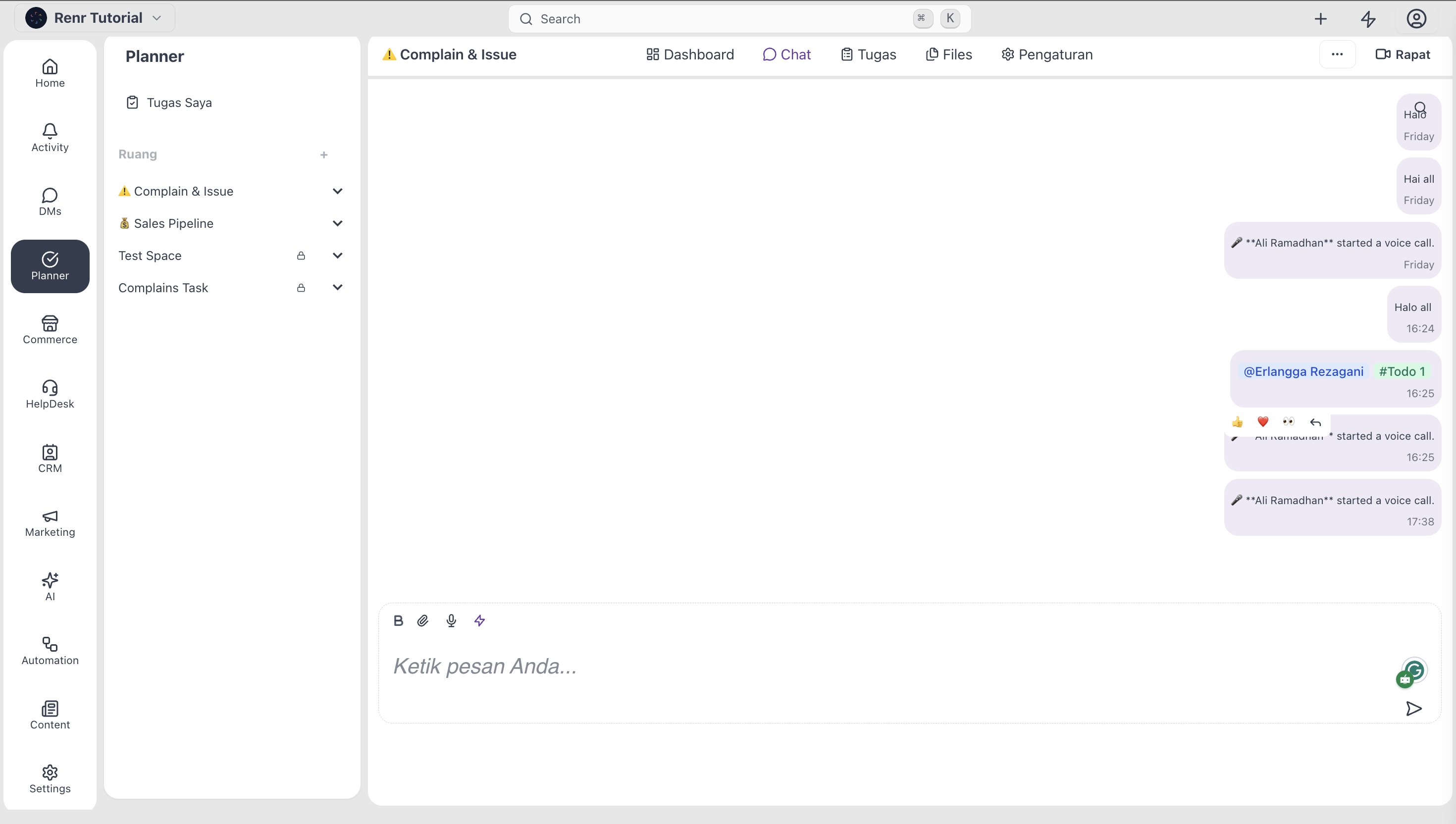Click the message input 'Ketik pesan Anda...'

[x=888, y=666]
